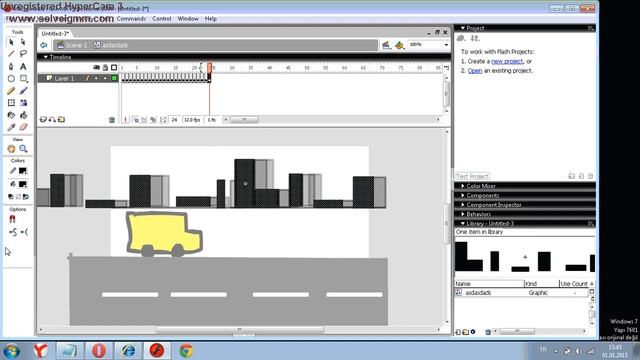640x360 pixels.
Task: Select the Paint Bucket tool
Action: point(23,115)
